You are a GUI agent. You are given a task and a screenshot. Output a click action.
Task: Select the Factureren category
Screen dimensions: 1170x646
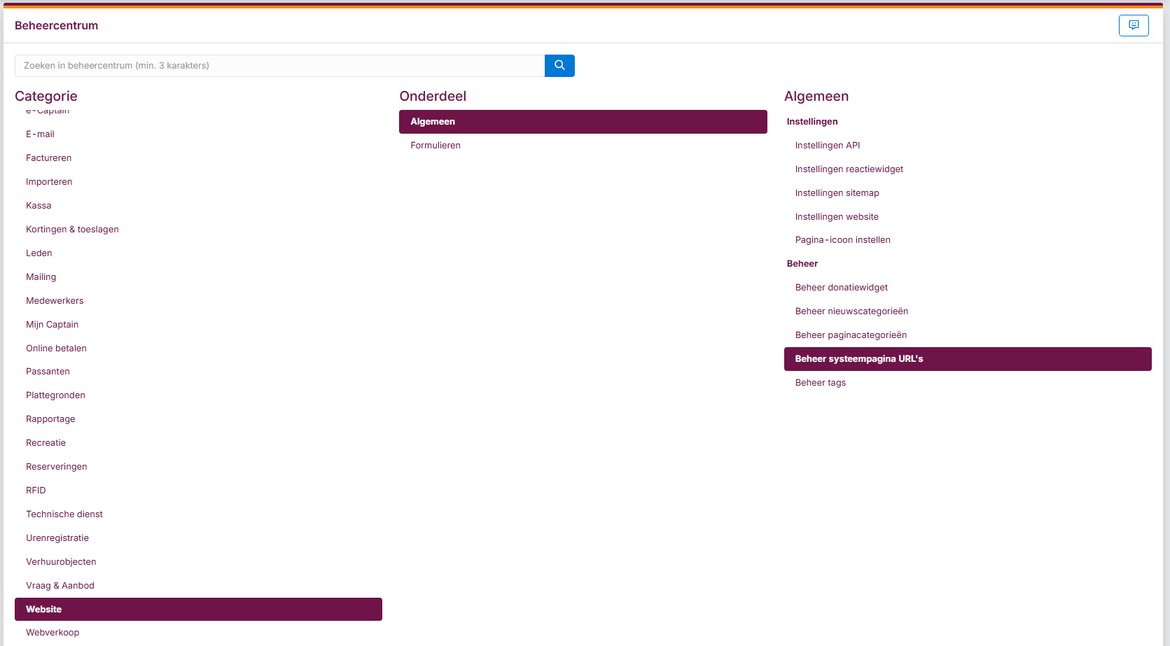(48, 158)
